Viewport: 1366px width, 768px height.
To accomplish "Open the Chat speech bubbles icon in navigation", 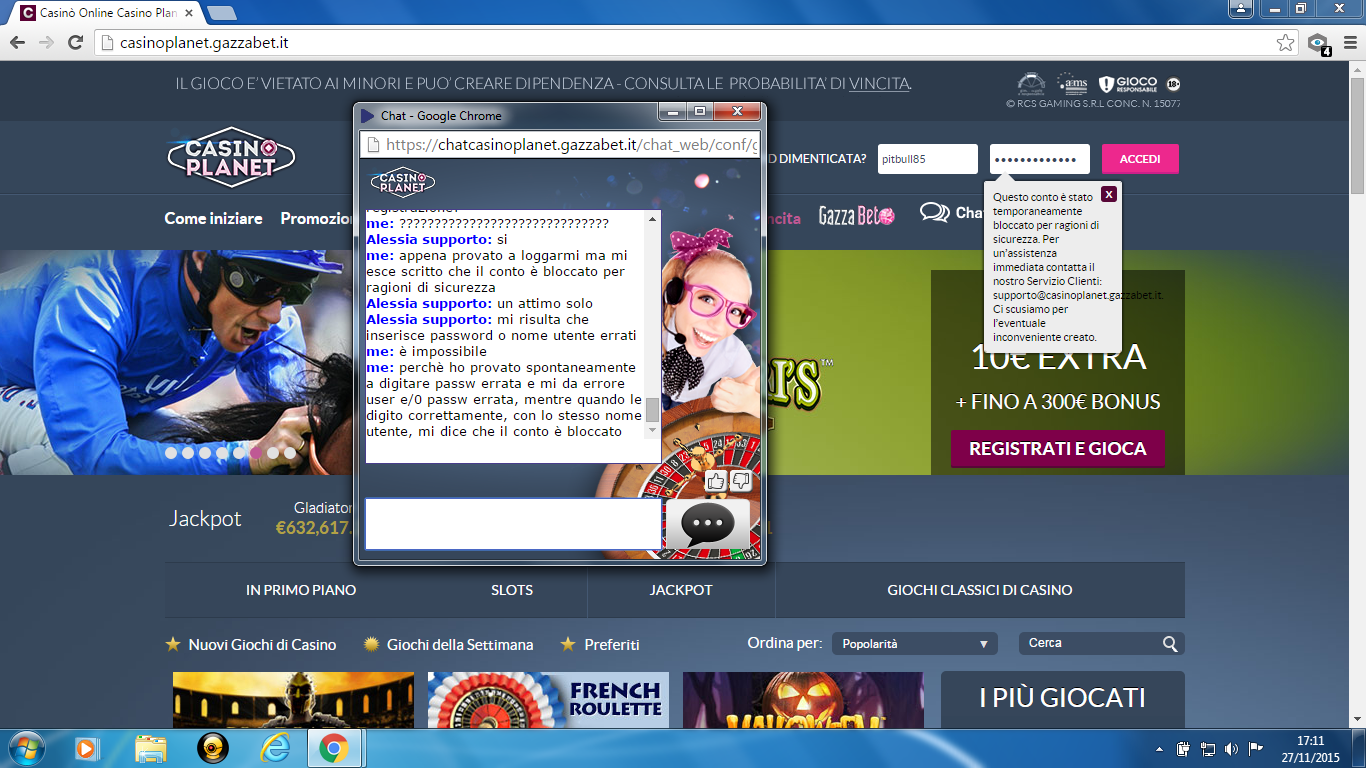I will click(935, 213).
